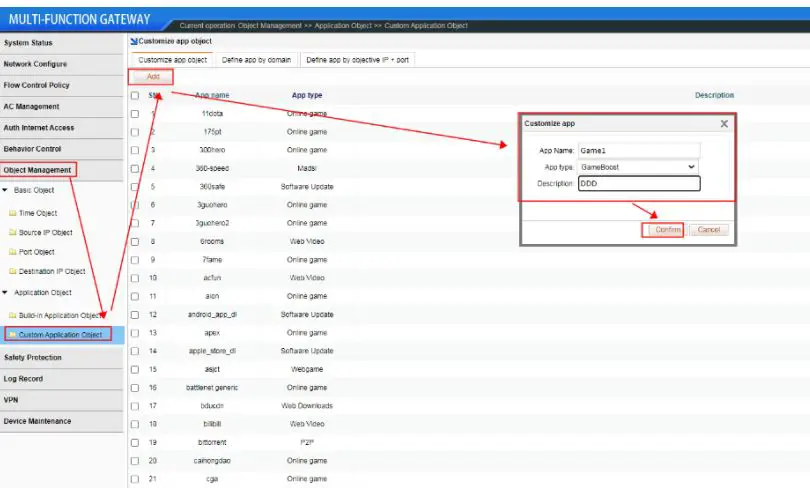Switch to Customize app object tab

point(173,60)
